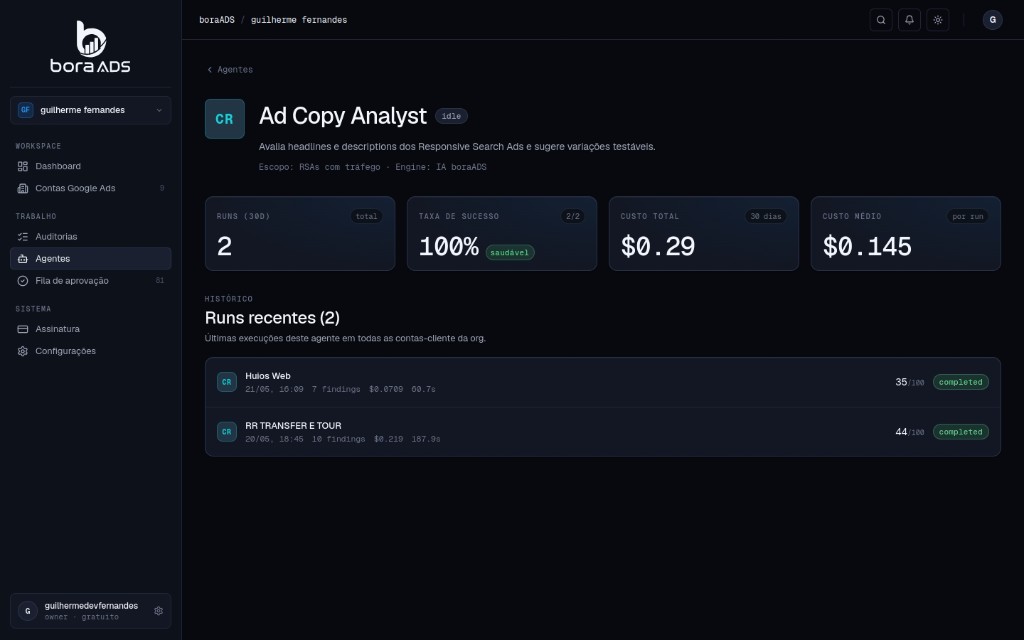
Task: Click "7 findings" in Huios Web run
Action: [336, 389]
